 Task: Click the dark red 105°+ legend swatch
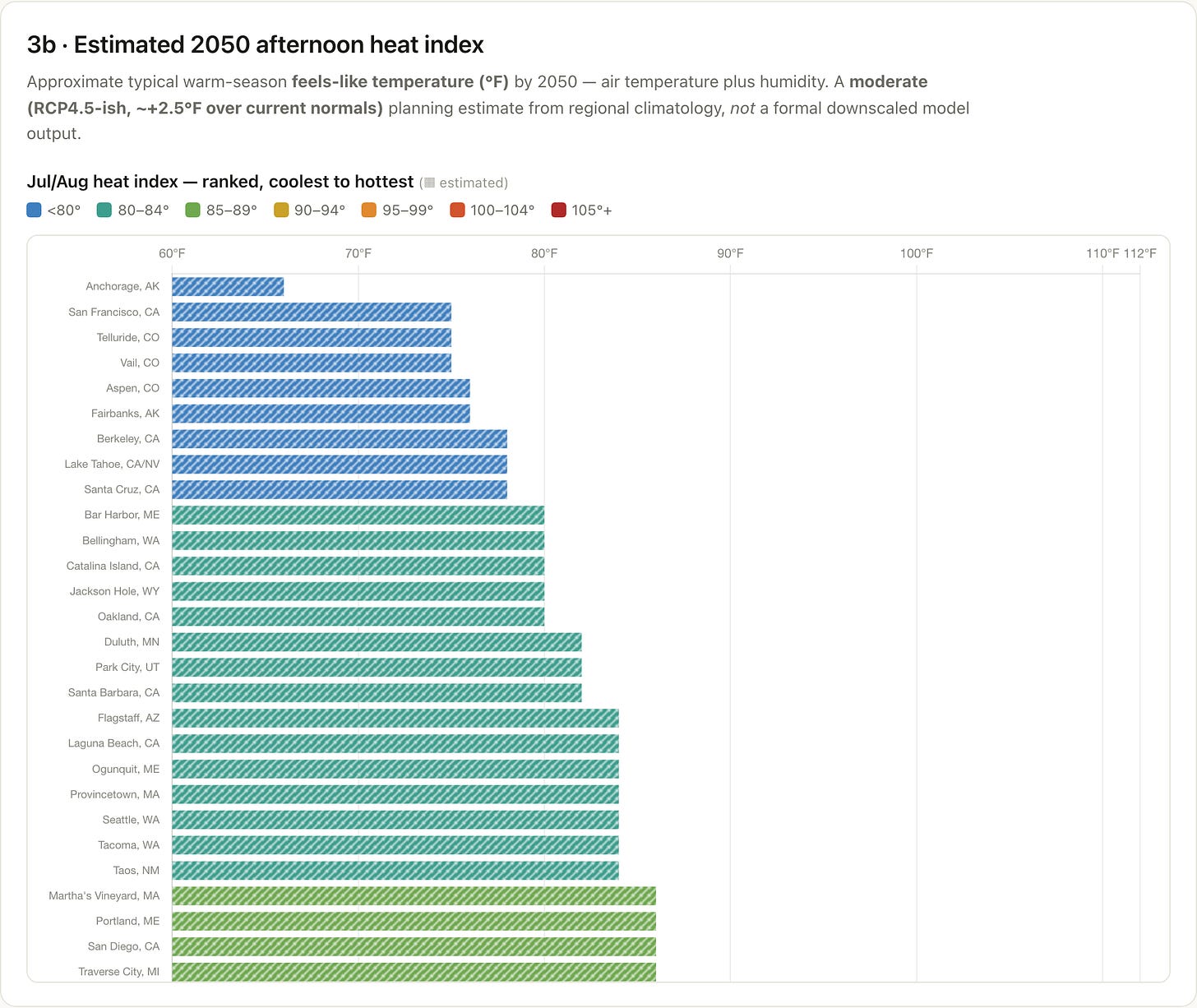click(558, 210)
